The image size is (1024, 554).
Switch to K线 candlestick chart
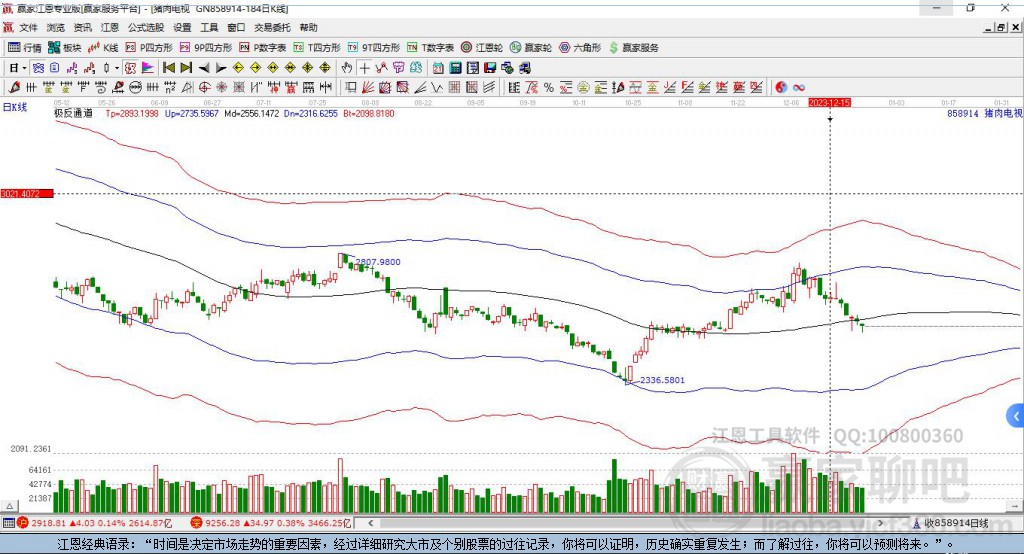click(103, 48)
